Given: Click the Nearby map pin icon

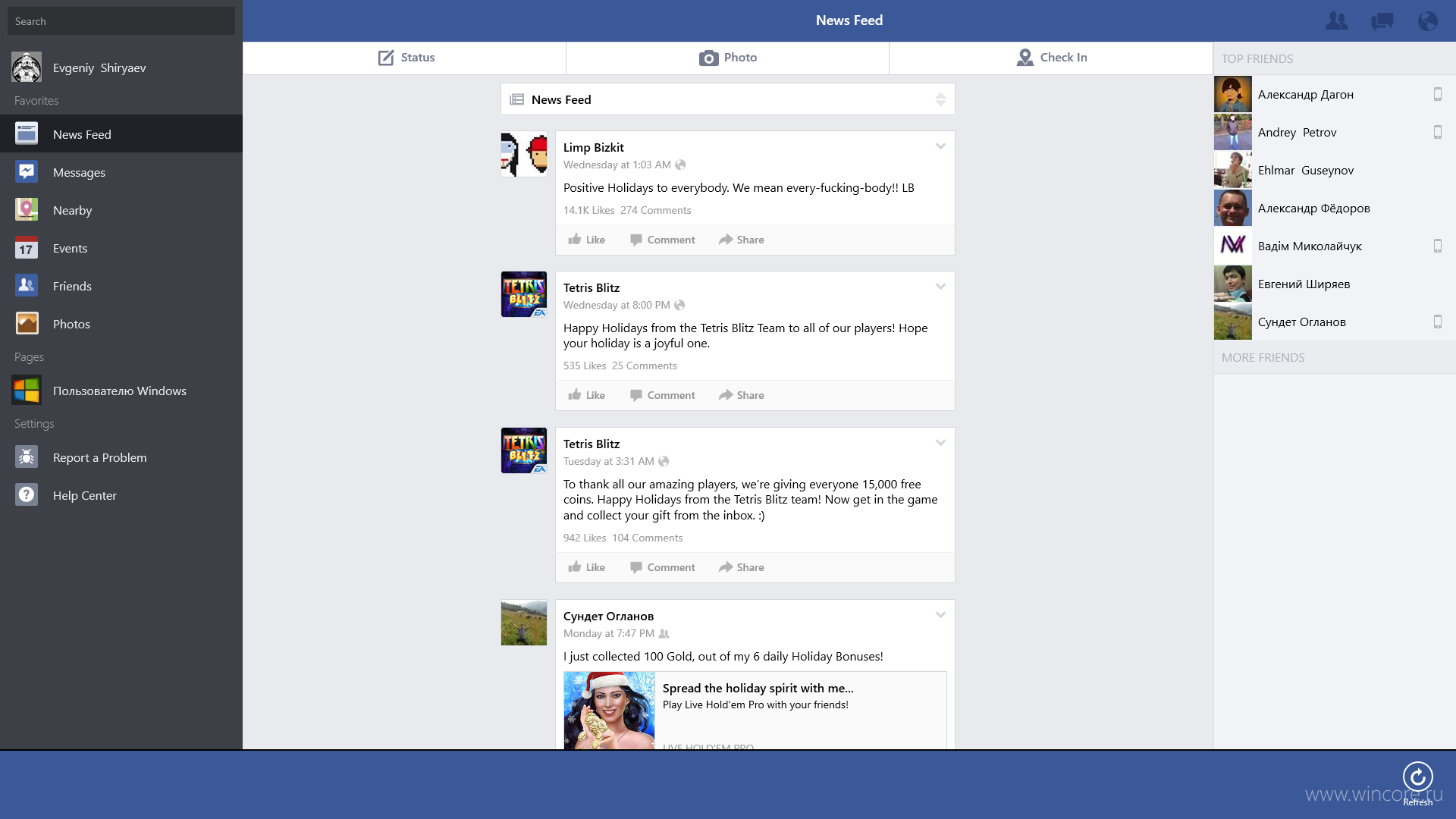Looking at the screenshot, I should 27,210.
